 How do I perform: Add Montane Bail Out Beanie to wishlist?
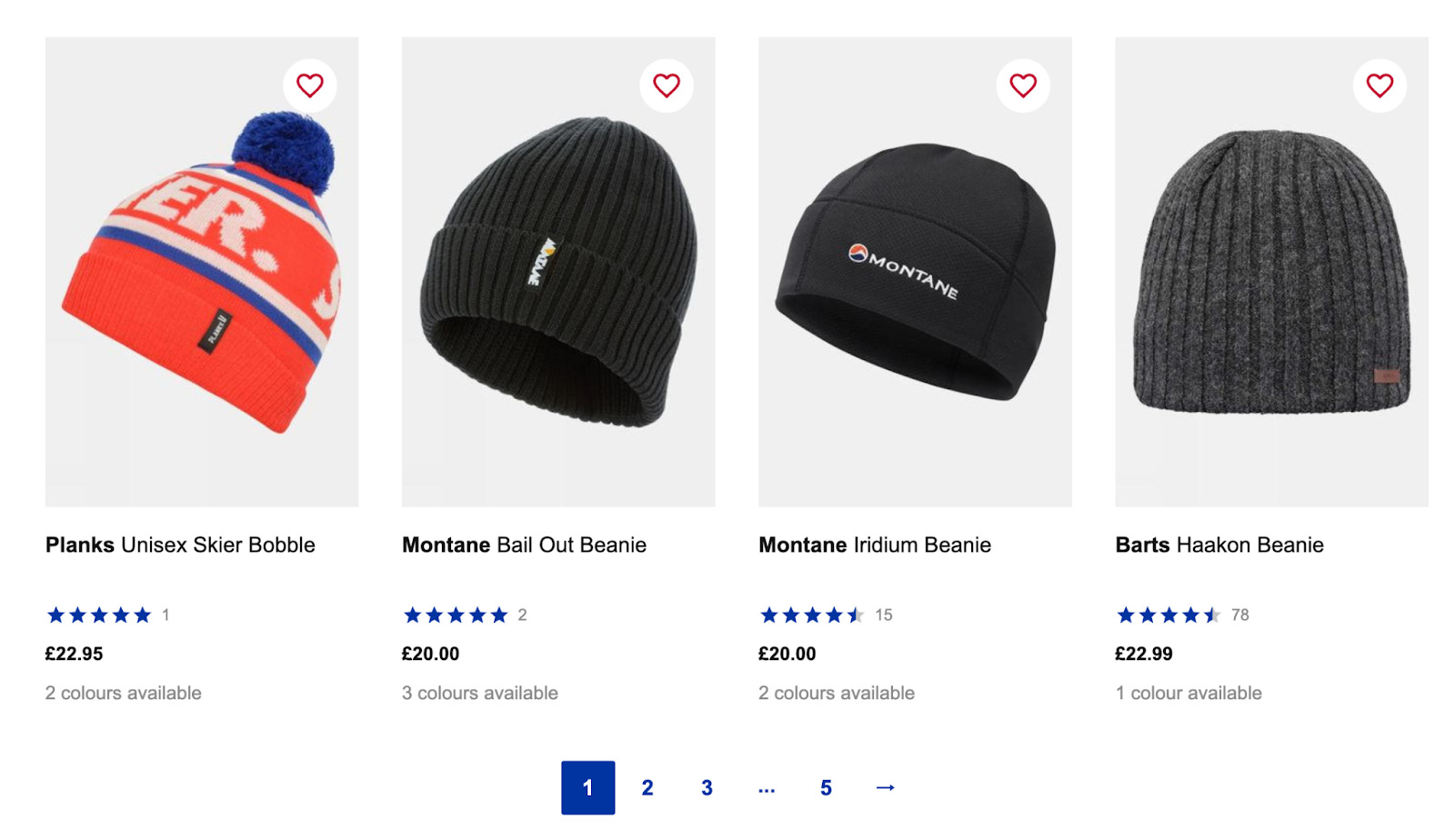667,85
